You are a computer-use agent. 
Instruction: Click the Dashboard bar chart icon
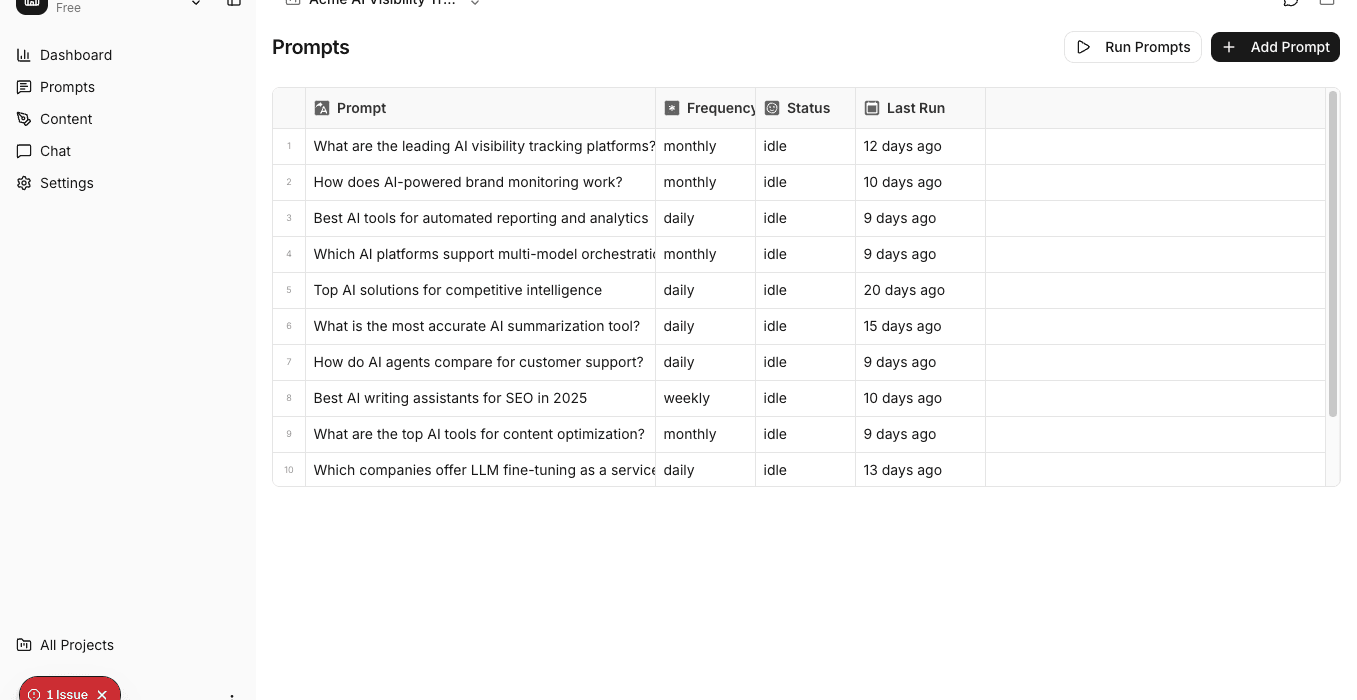pyautogui.click(x=24, y=55)
